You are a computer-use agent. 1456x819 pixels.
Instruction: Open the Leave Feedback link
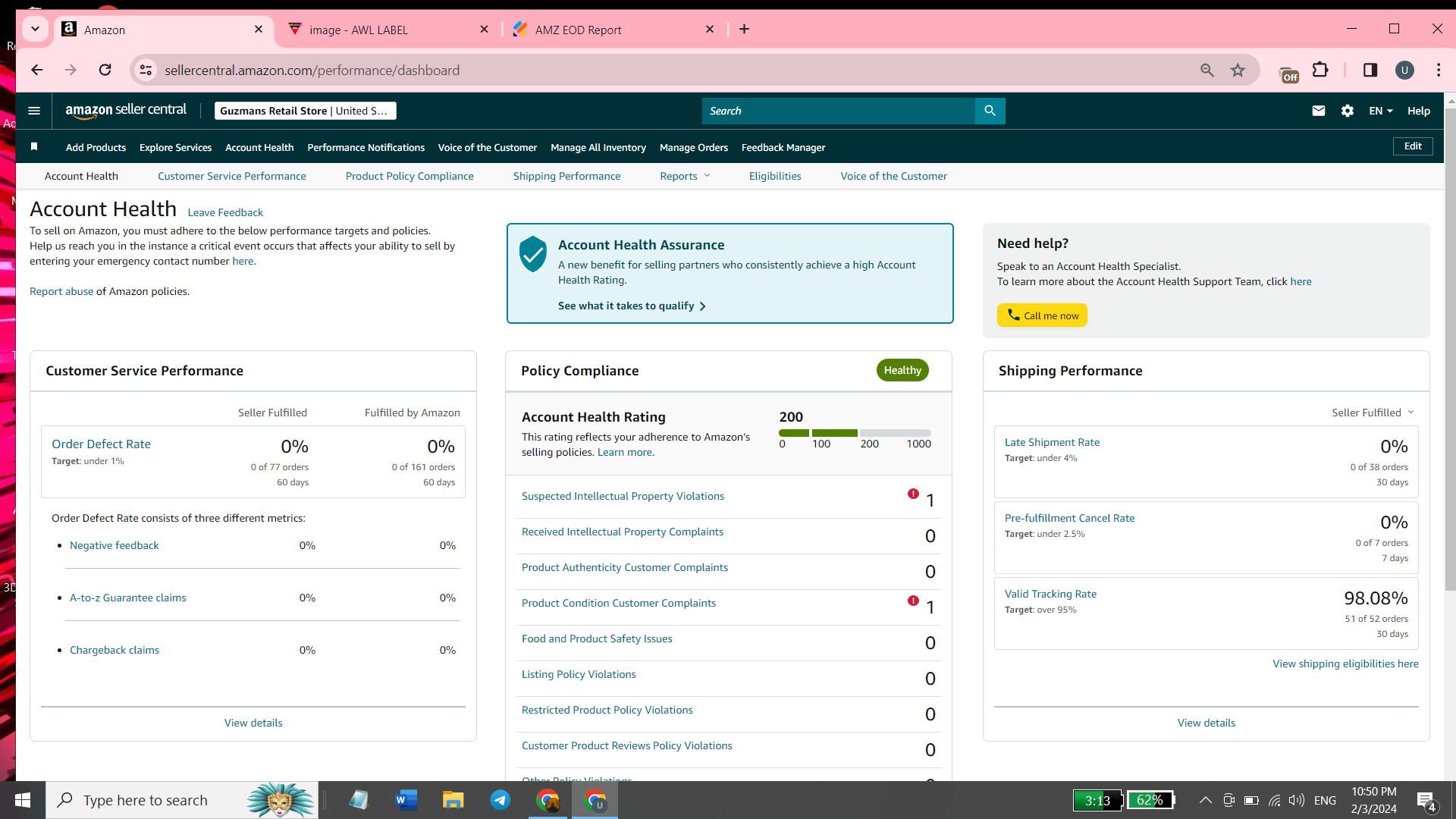click(x=225, y=212)
